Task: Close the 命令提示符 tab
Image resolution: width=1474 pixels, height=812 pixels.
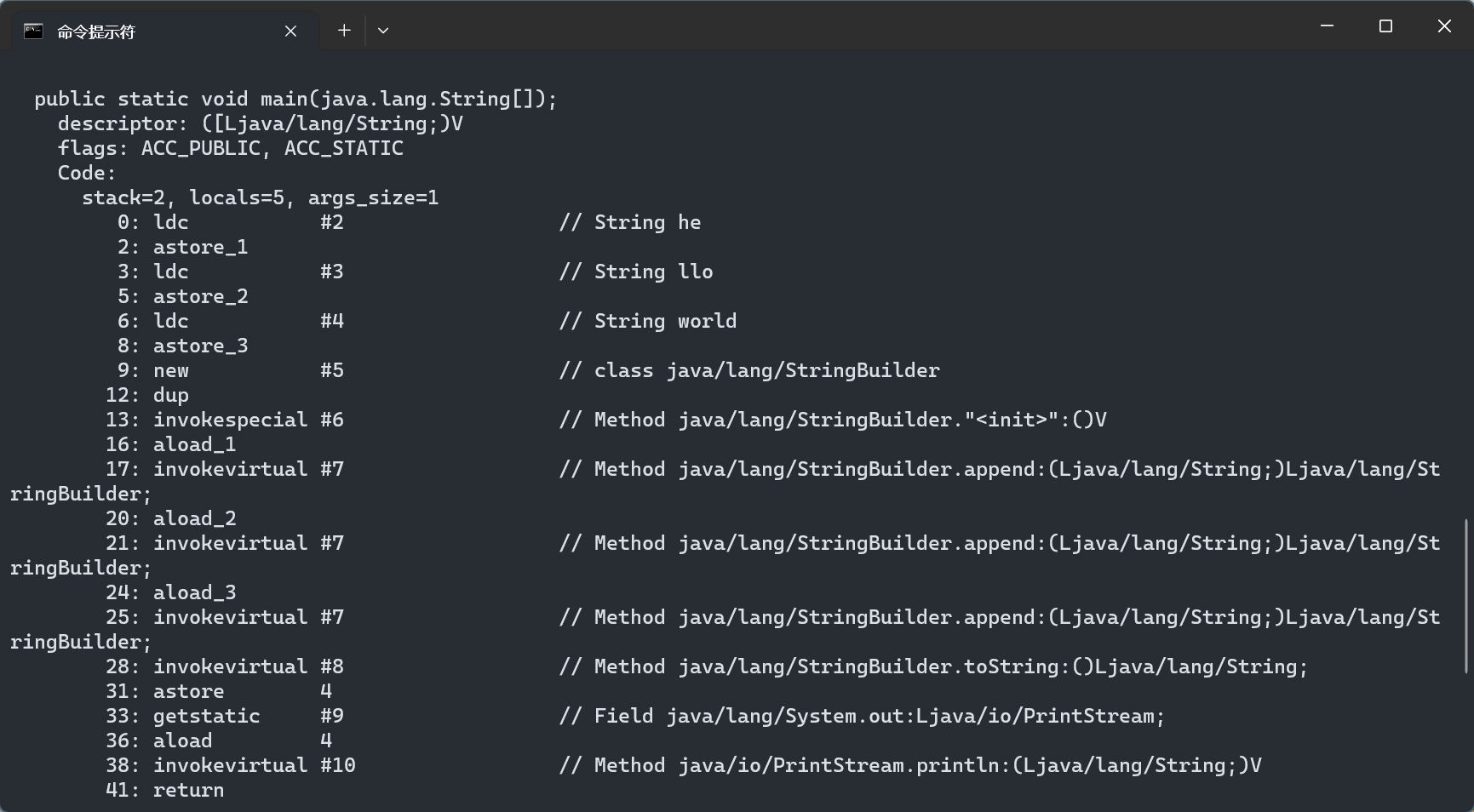Action: click(x=290, y=31)
